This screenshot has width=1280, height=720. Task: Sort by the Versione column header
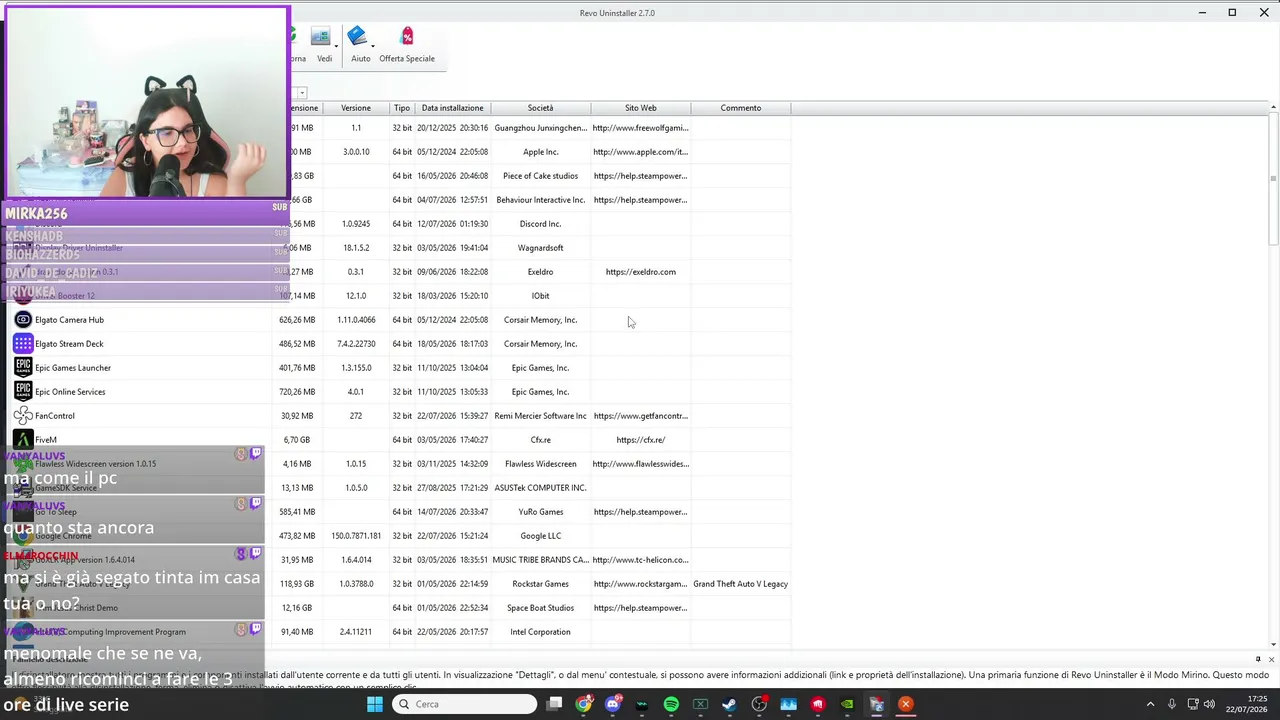[356, 108]
